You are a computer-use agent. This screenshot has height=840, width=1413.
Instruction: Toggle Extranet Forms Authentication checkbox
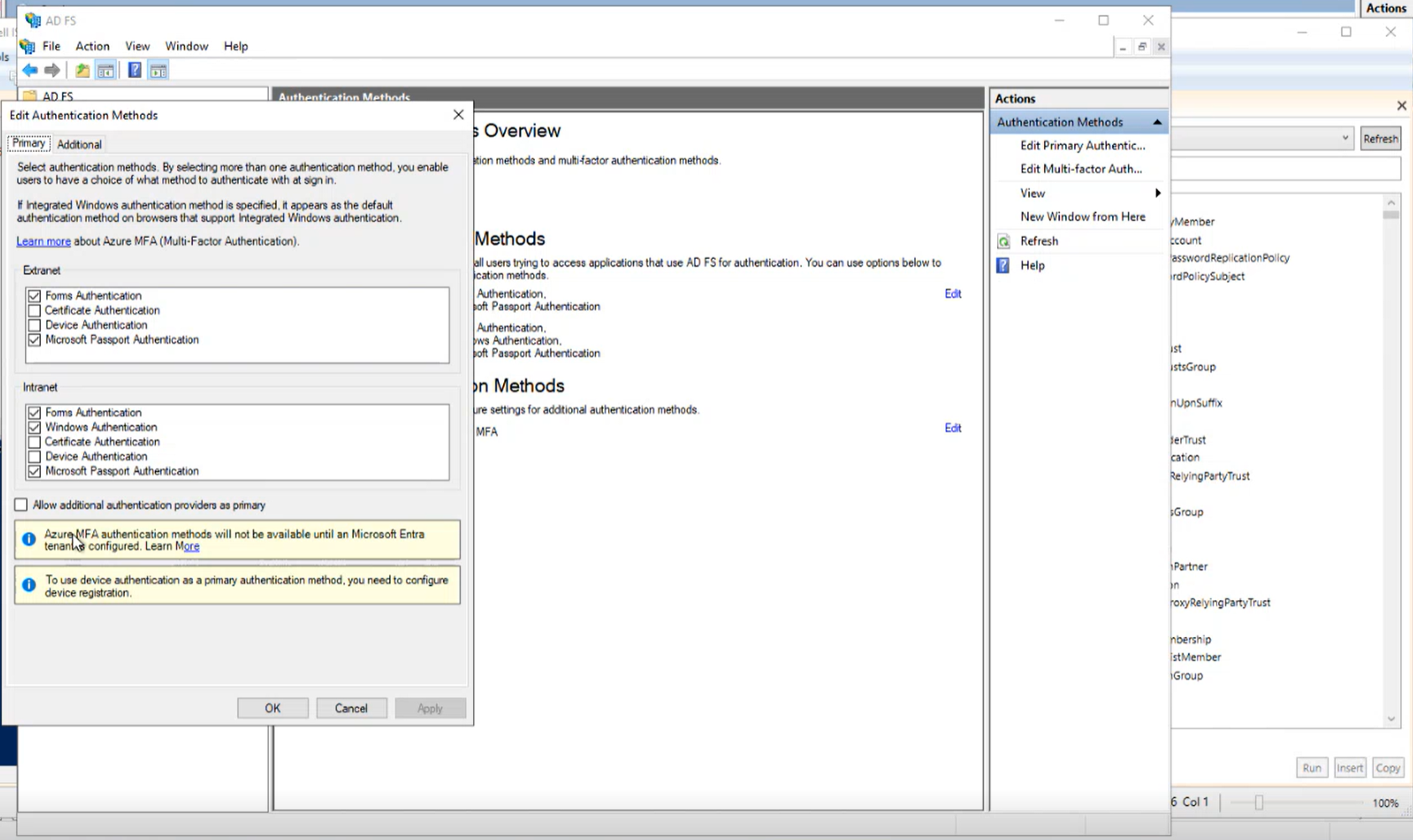click(34, 296)
